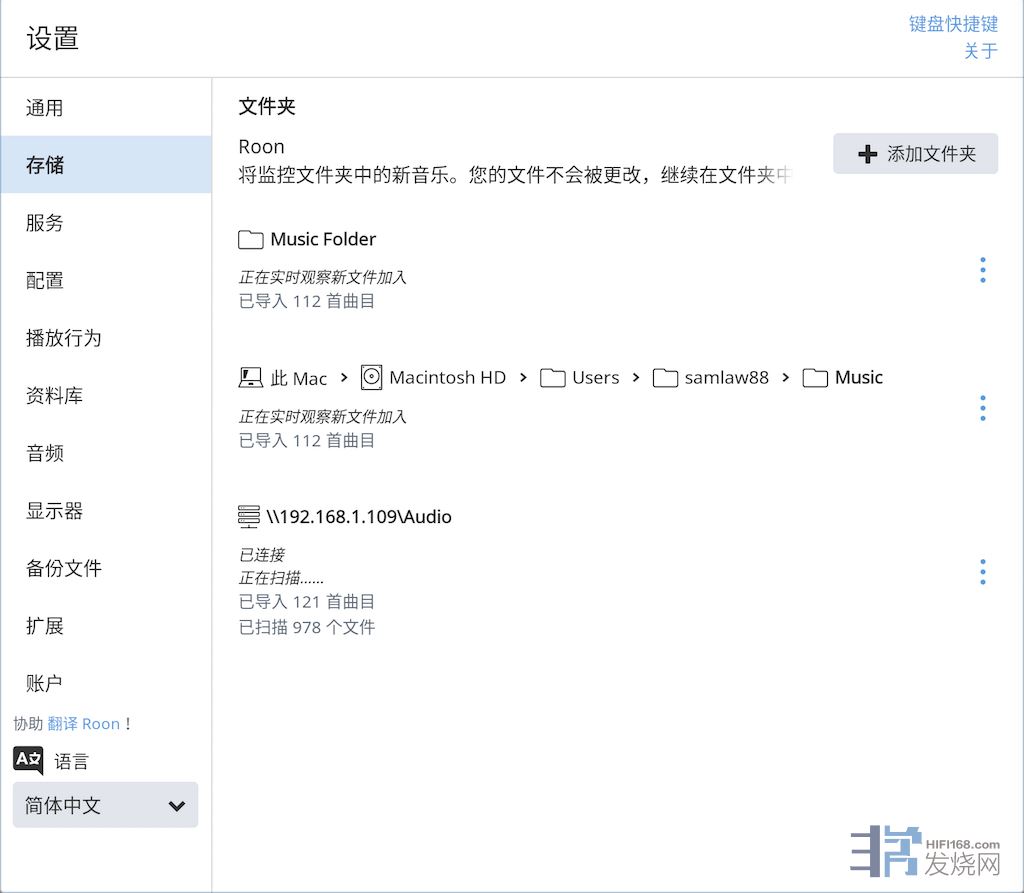Expand the 简体中文 language dropdown

pos(105,805)
